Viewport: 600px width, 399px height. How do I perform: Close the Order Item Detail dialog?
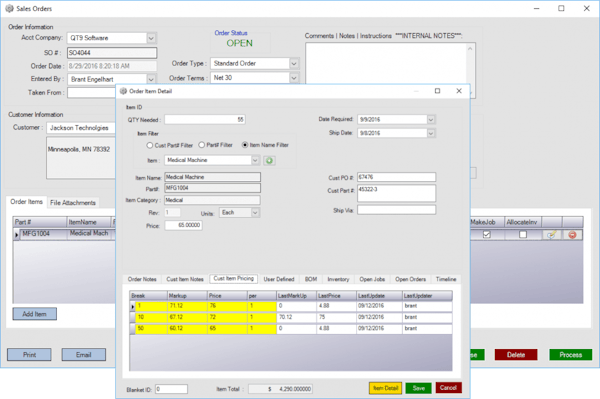pyautogui.click(x=459, y=91)
